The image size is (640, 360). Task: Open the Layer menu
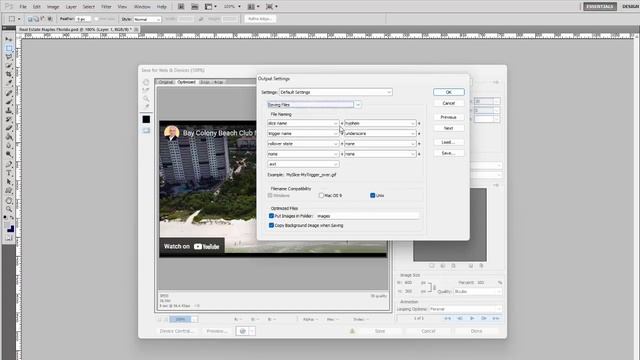click(x=71, y=7)
